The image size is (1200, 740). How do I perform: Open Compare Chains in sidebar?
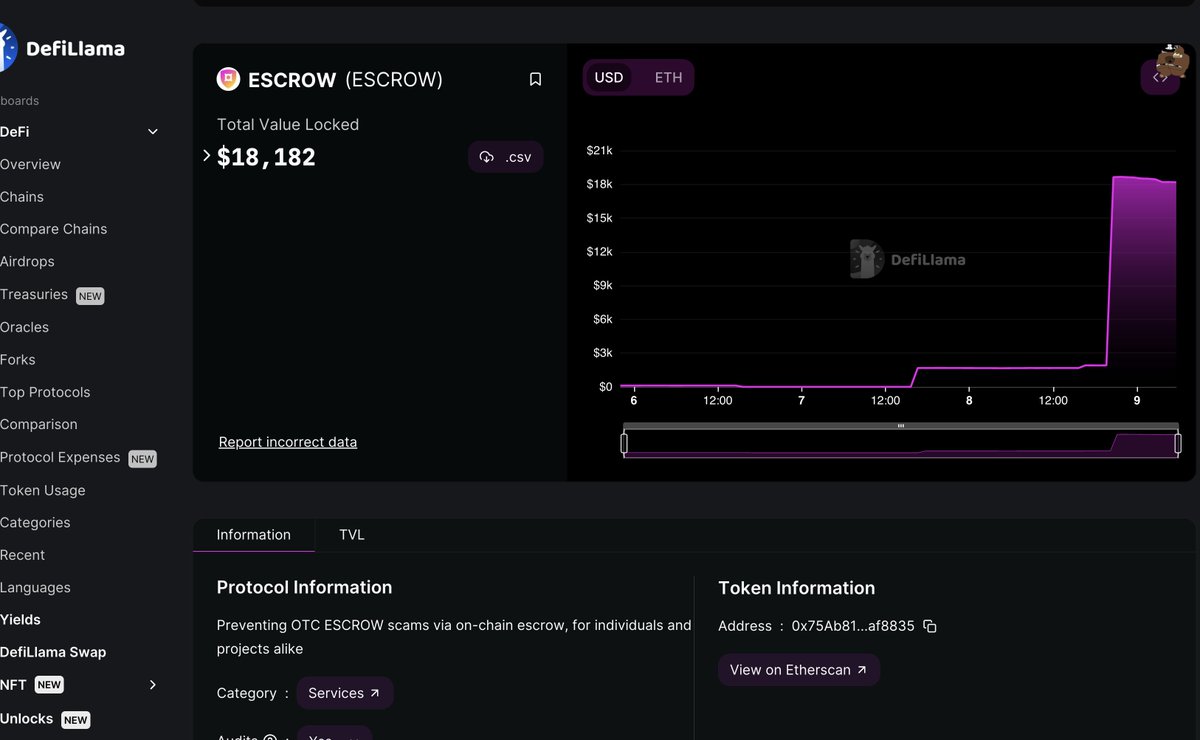53,229
